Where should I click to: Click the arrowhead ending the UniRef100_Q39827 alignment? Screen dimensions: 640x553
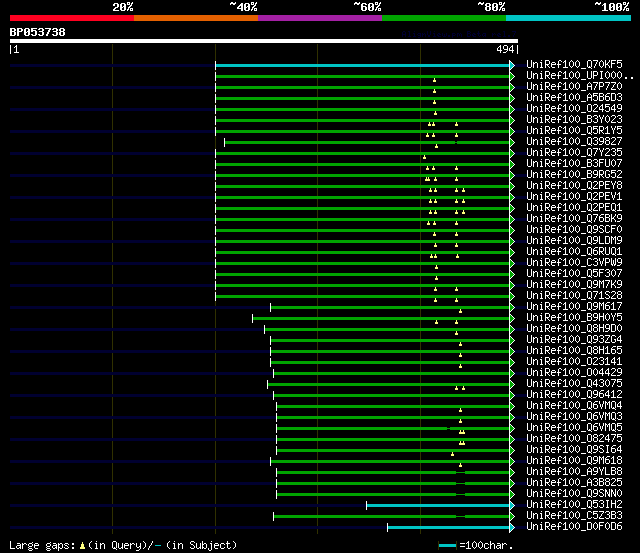click(512, 142)
